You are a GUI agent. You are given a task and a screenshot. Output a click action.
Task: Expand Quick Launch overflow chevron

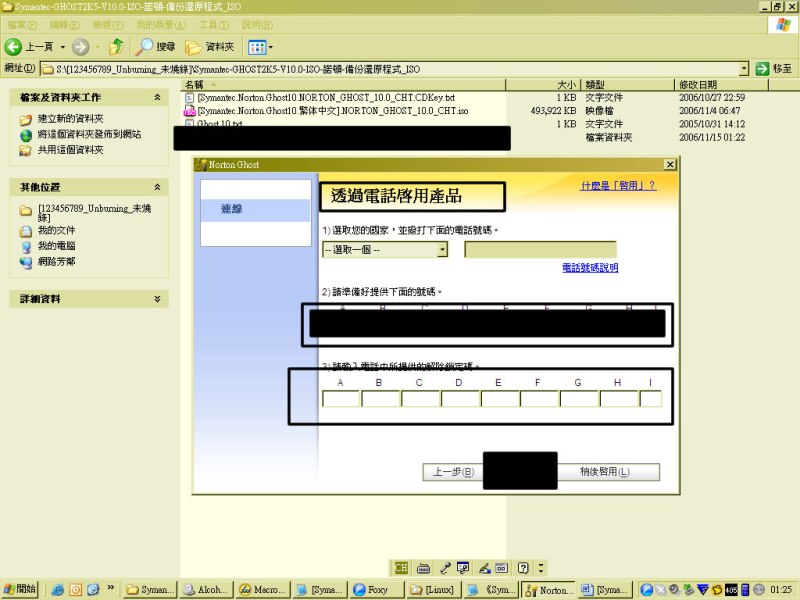(x=110, y=588)
